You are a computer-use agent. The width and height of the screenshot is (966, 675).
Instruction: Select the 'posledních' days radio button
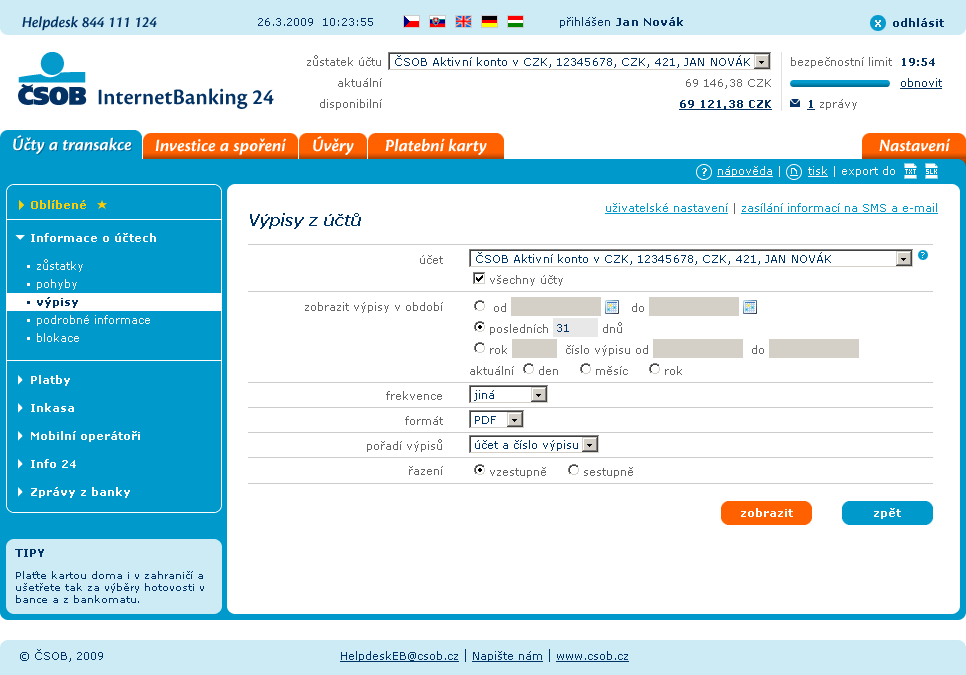point(479,327)
